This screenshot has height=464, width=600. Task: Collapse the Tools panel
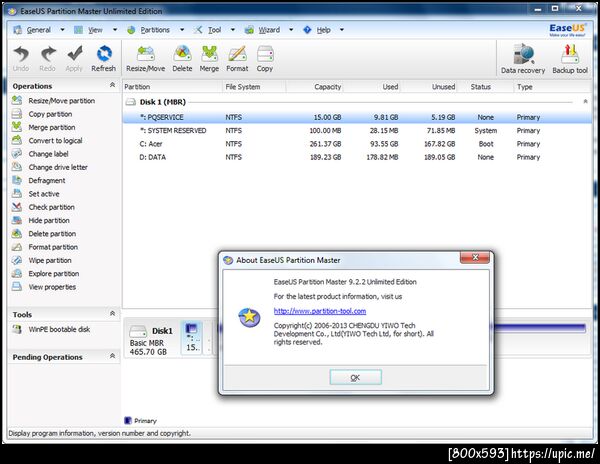112,314
